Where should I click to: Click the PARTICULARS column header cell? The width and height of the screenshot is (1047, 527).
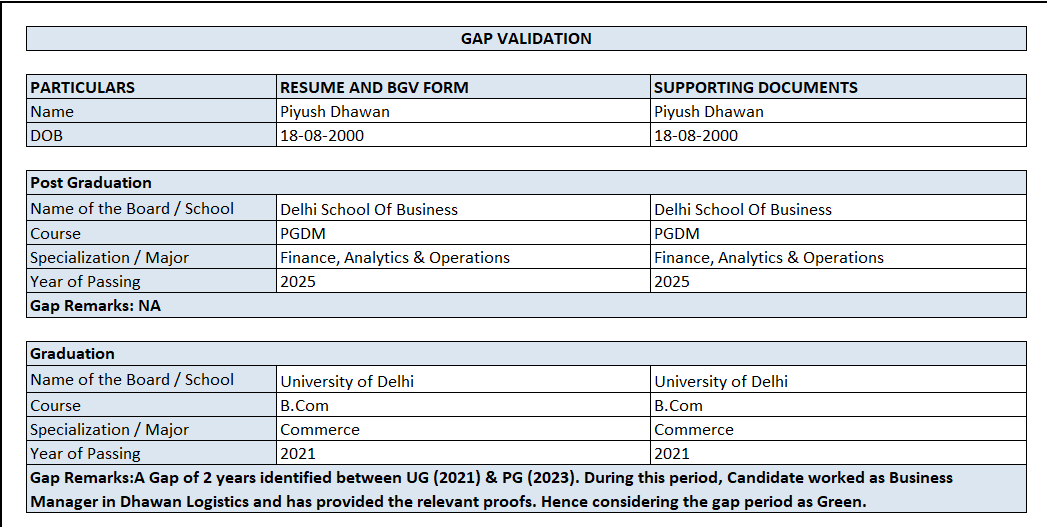click(x=152, y=87)
